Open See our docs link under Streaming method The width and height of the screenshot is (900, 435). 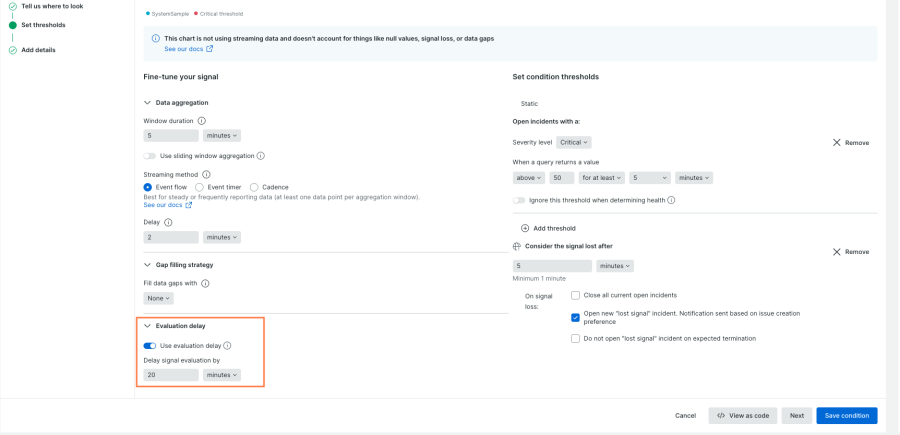[163, 205]
